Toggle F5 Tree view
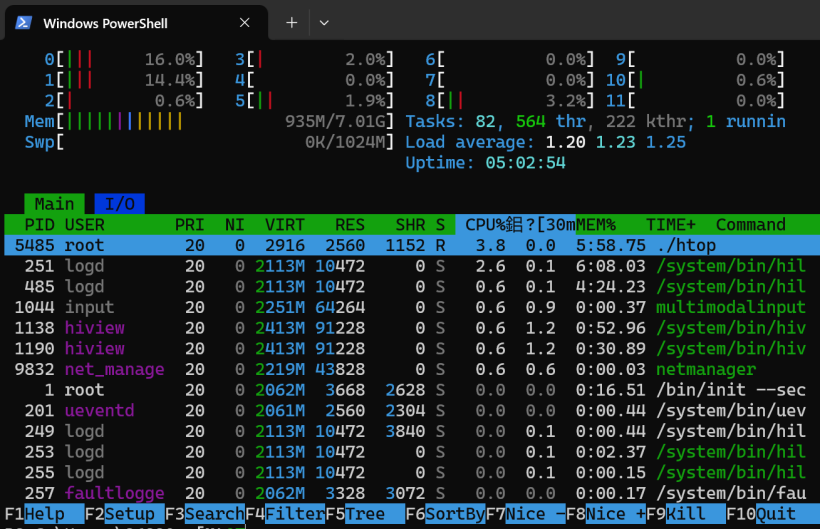This screenshot has width=820, height=529. point(365,514)
